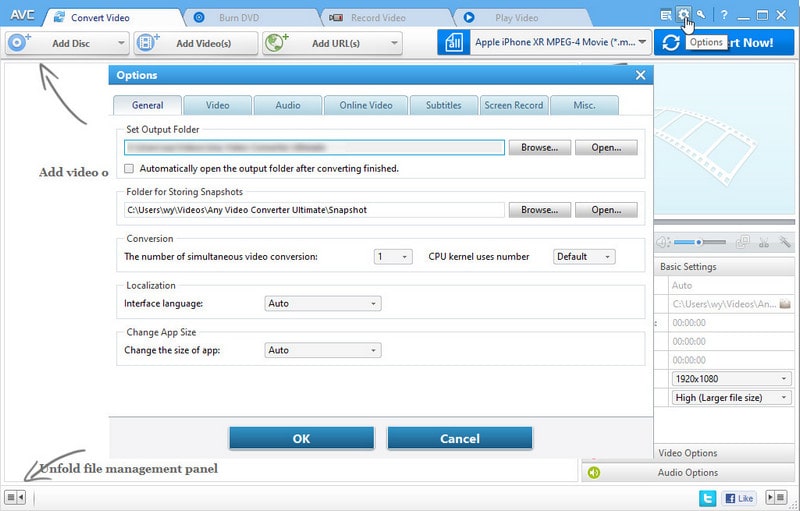
Task: Switch to the General options tab
Action: [x=147, y=106]
